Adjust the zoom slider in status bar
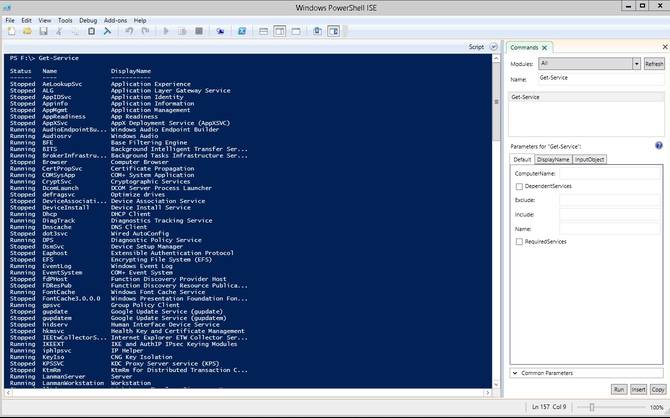Image resolution: width=670 pixels, height=418 pixels. click(x=592, y=407)
